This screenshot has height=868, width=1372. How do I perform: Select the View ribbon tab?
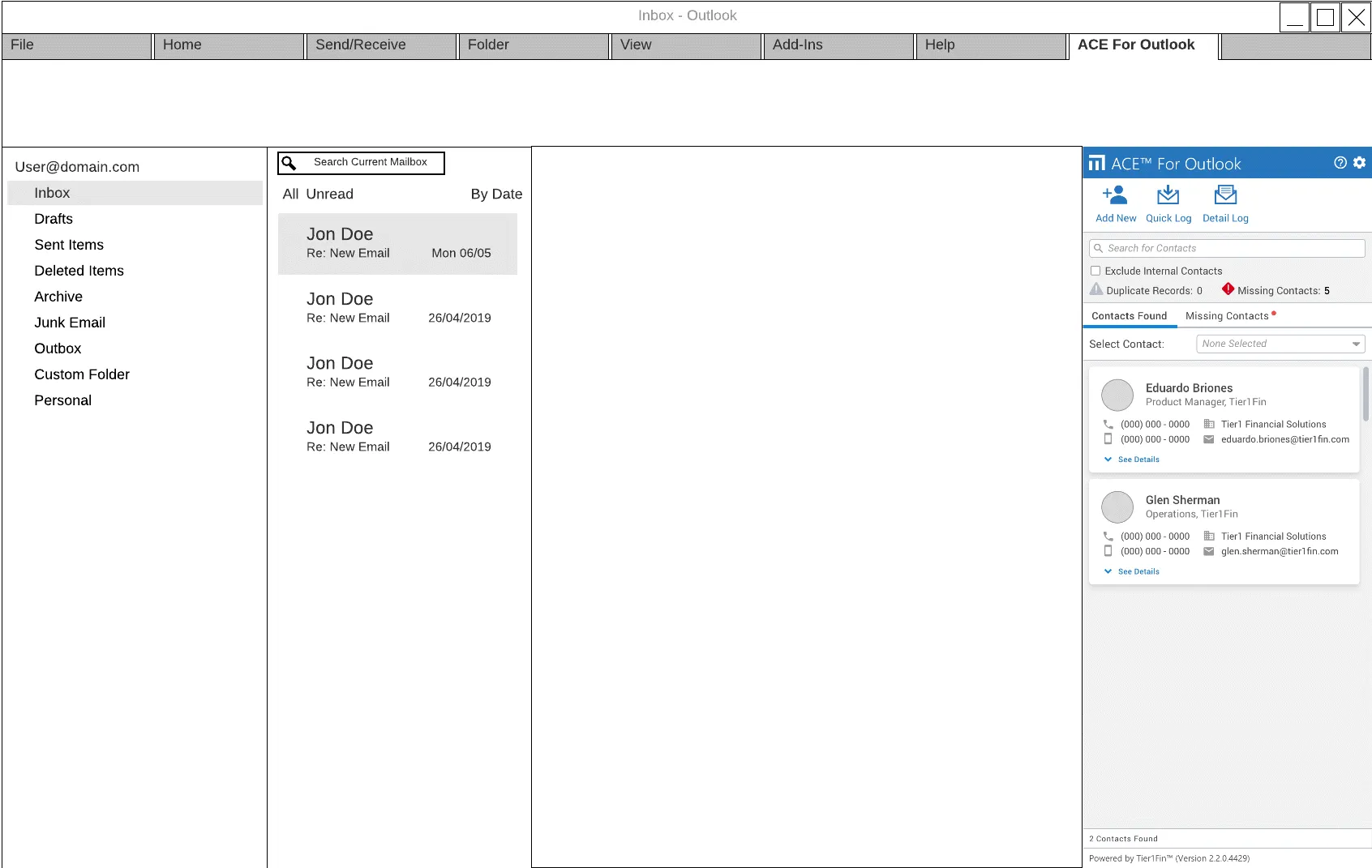(x=687, y=45)
